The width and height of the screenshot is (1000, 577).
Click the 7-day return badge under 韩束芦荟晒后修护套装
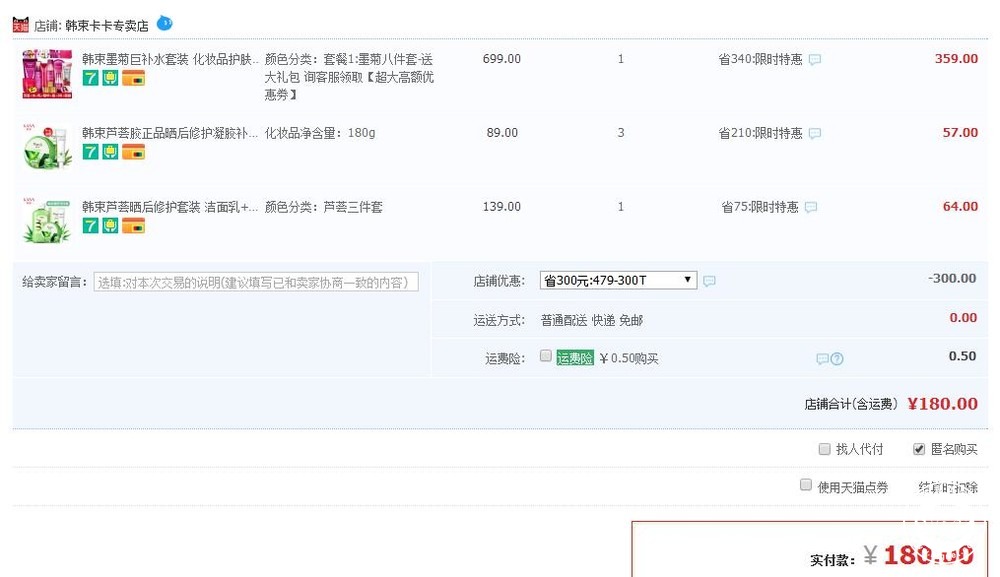(91, 225)
